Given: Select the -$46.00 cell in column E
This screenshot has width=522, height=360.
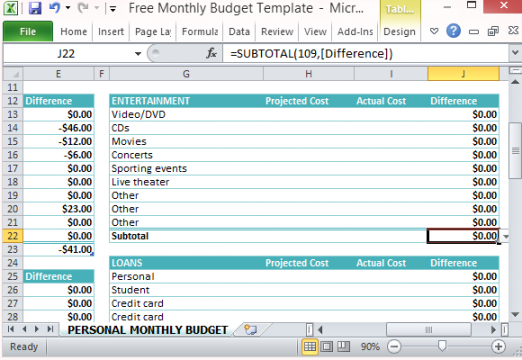Looking at the screenshot, I should [59, 128].
